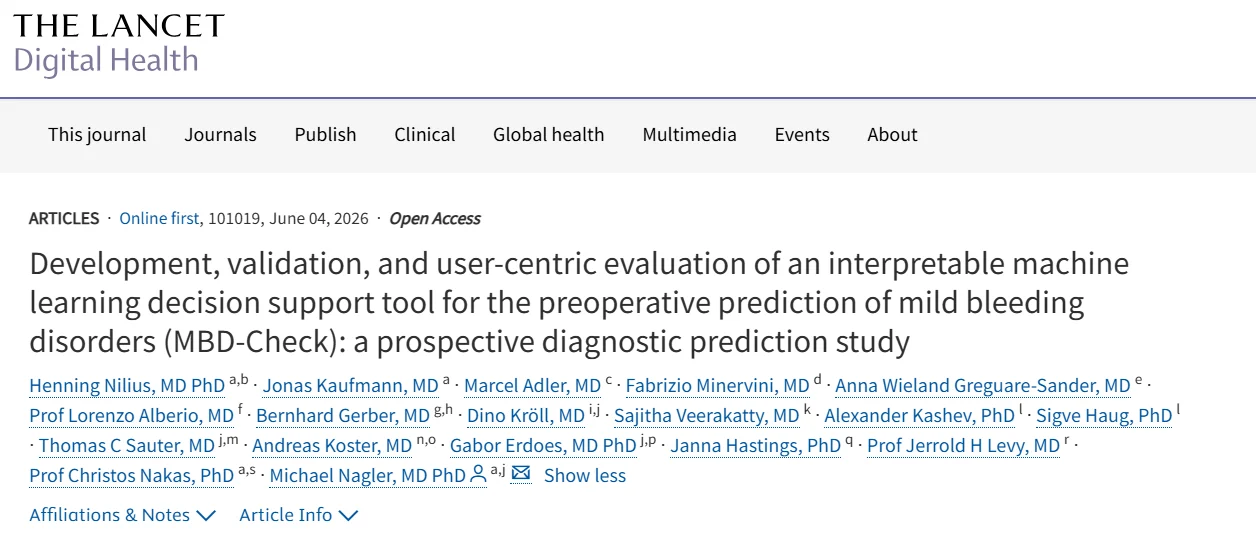Open the Multimedia menu item

point(689,135)
